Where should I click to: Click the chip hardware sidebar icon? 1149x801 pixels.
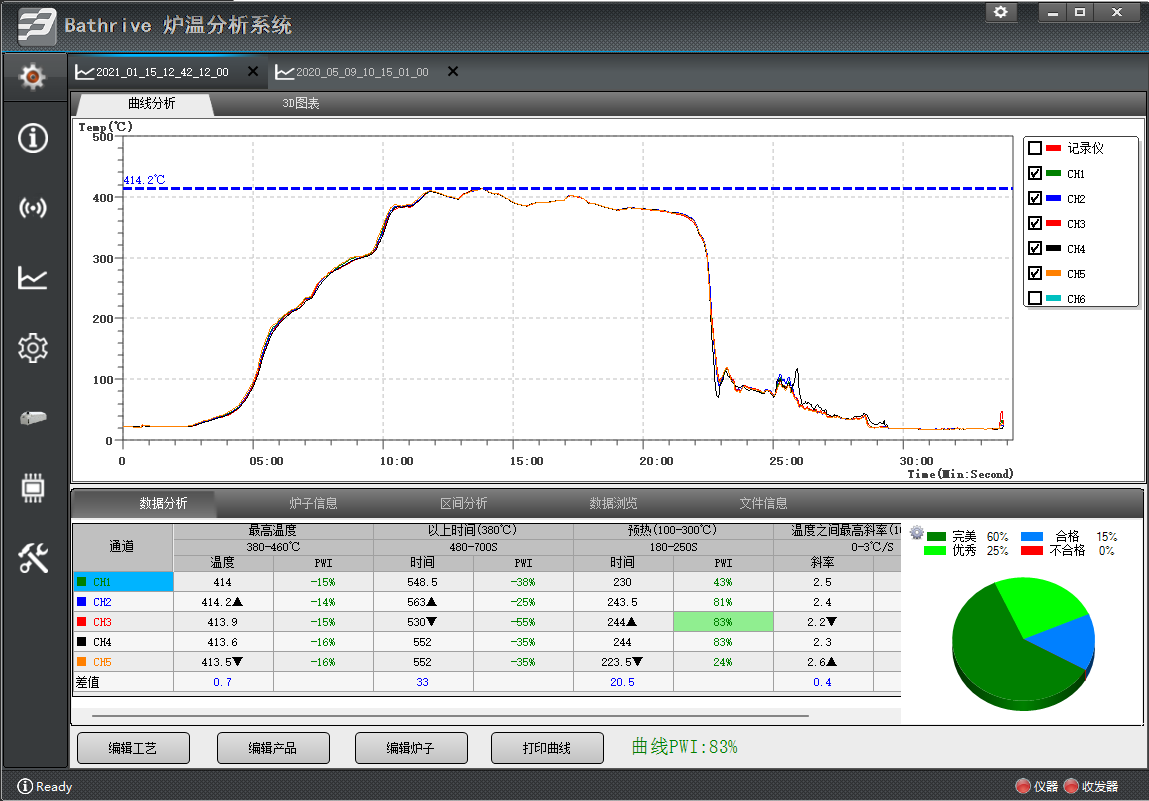(33, 489)
